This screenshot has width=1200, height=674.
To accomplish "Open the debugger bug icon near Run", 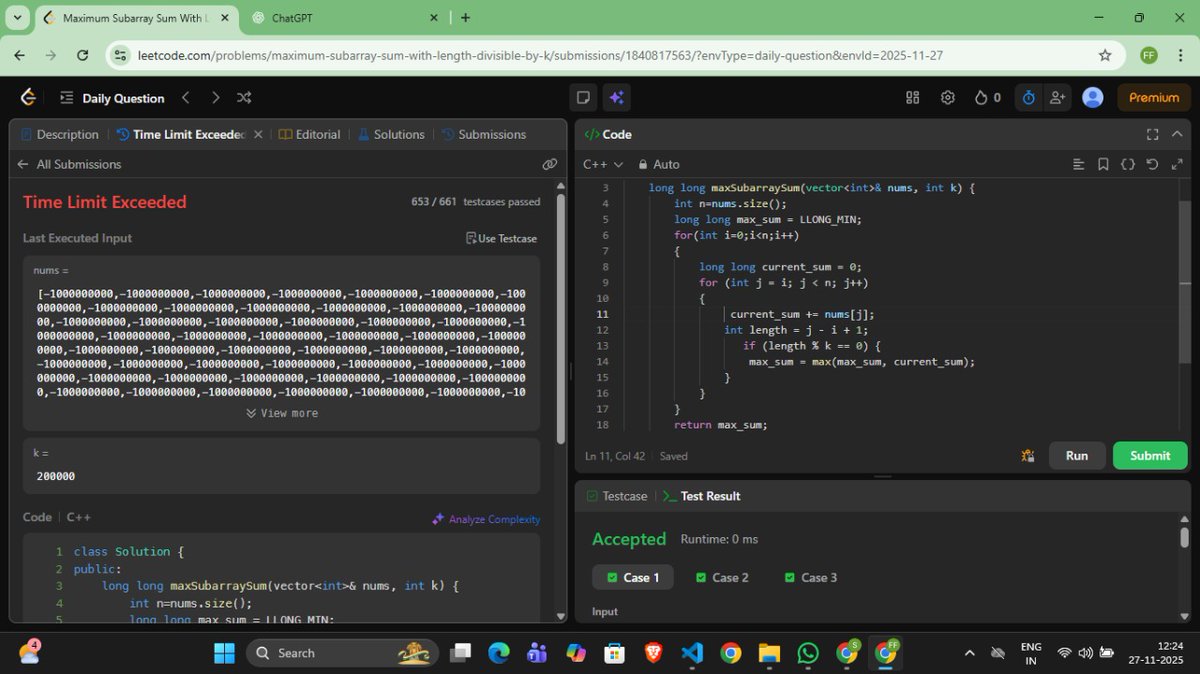I will 1027,455.
